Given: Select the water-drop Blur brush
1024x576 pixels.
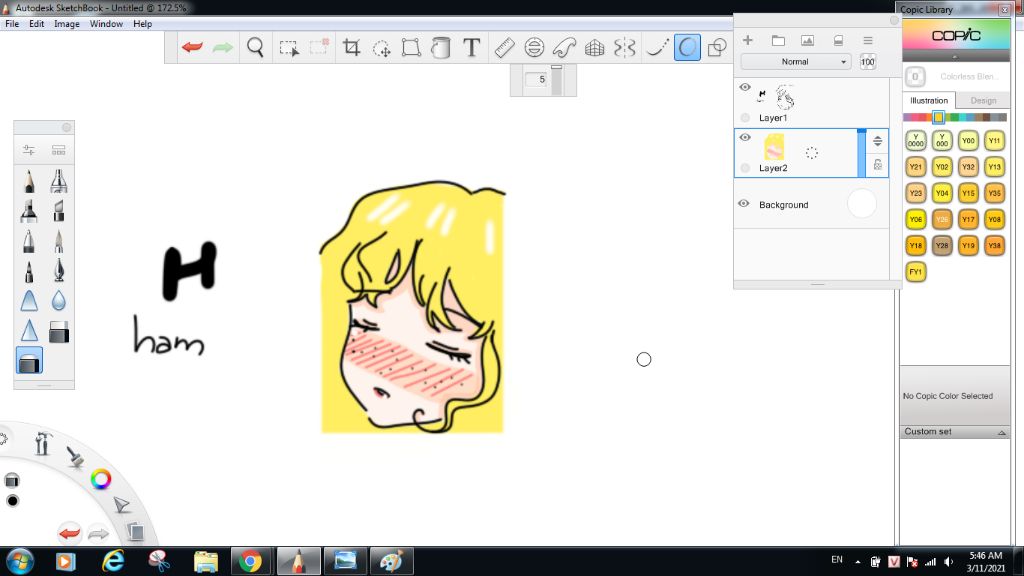Looking at the screenshot, I should [59, 301].
